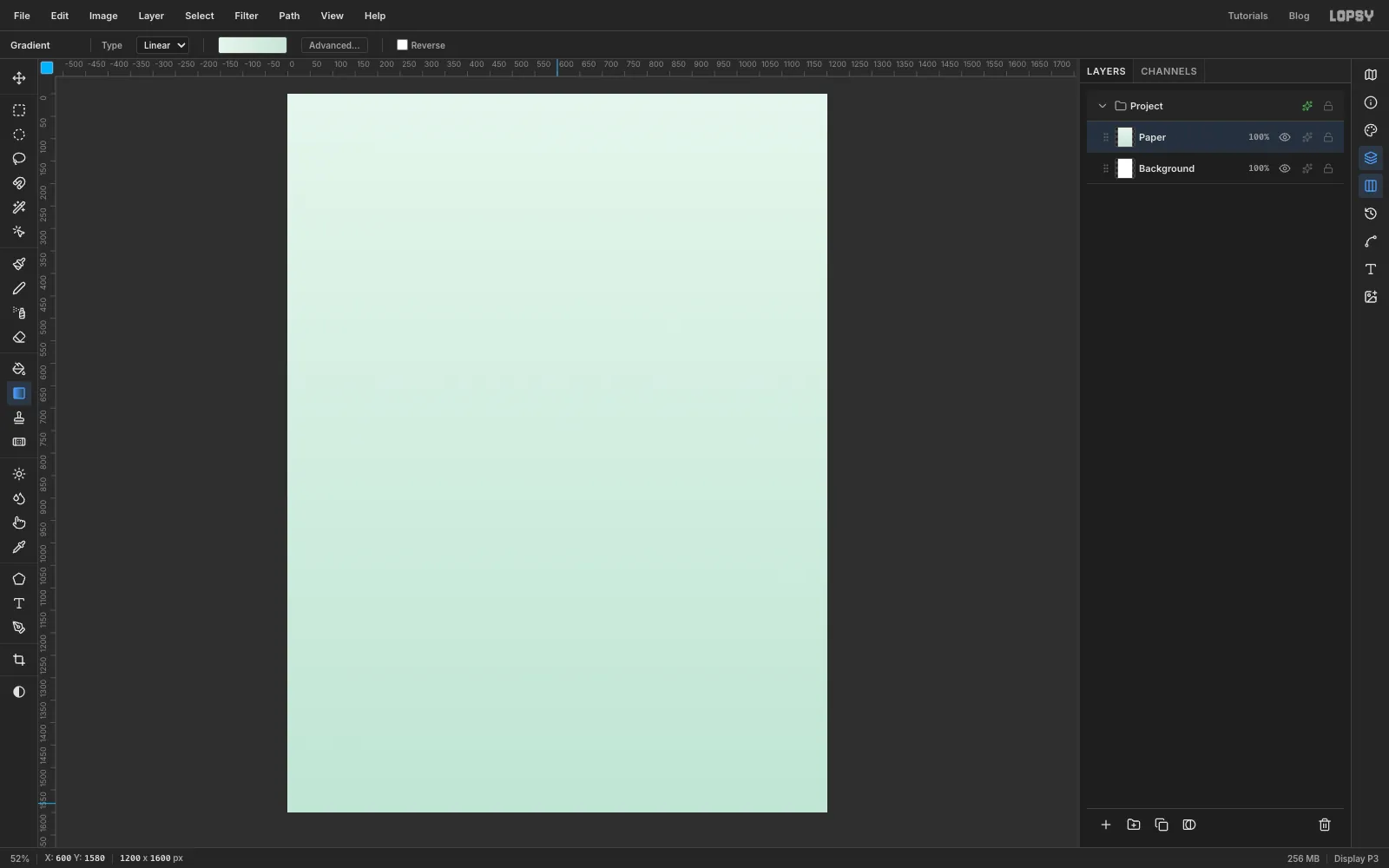
Task: Select the Polygon shape tool
Action: [19, 579]
